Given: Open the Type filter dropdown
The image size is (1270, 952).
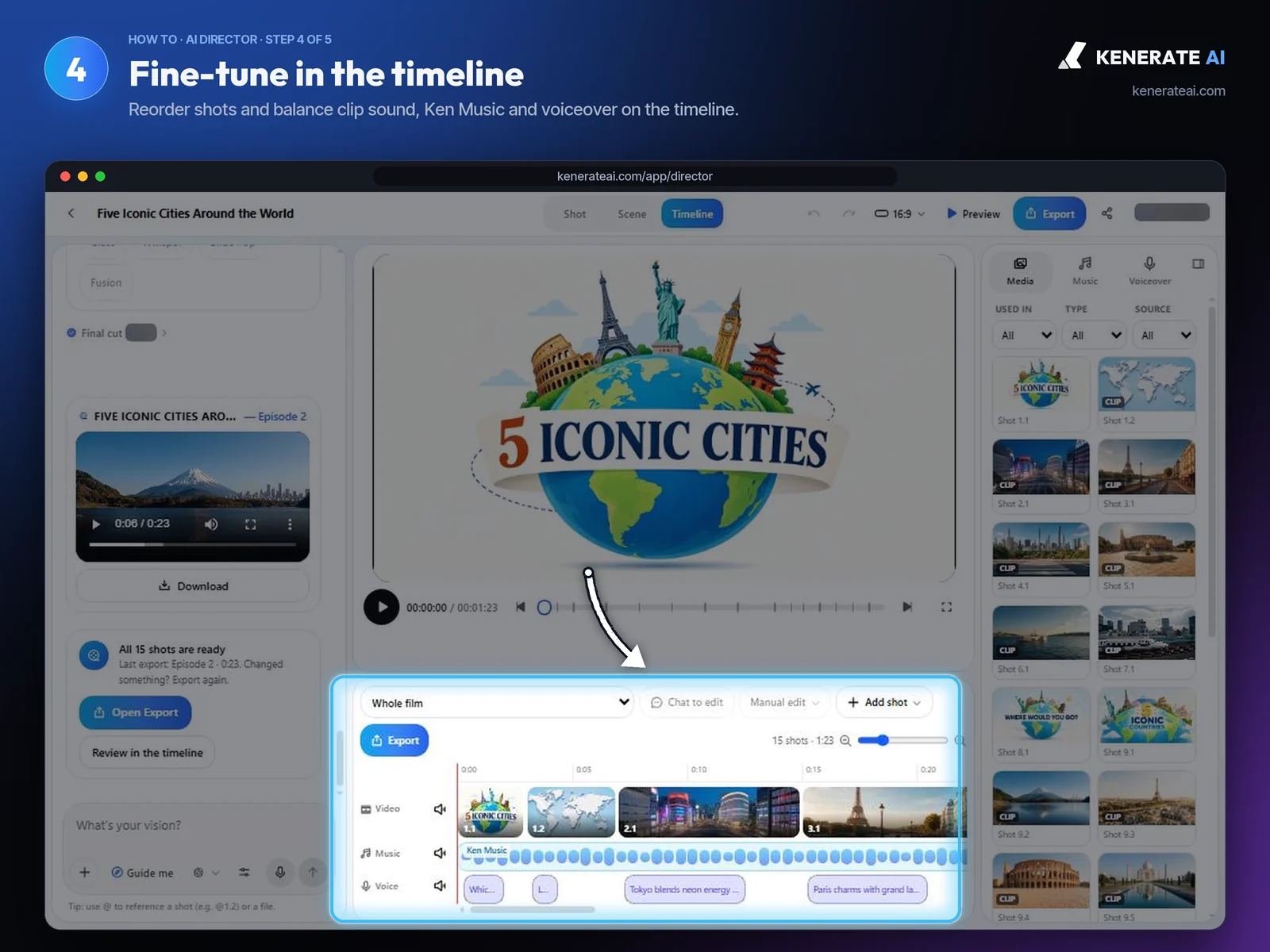Looking at the screenshot, I should pyautogui.click(x=1095, y=335).
